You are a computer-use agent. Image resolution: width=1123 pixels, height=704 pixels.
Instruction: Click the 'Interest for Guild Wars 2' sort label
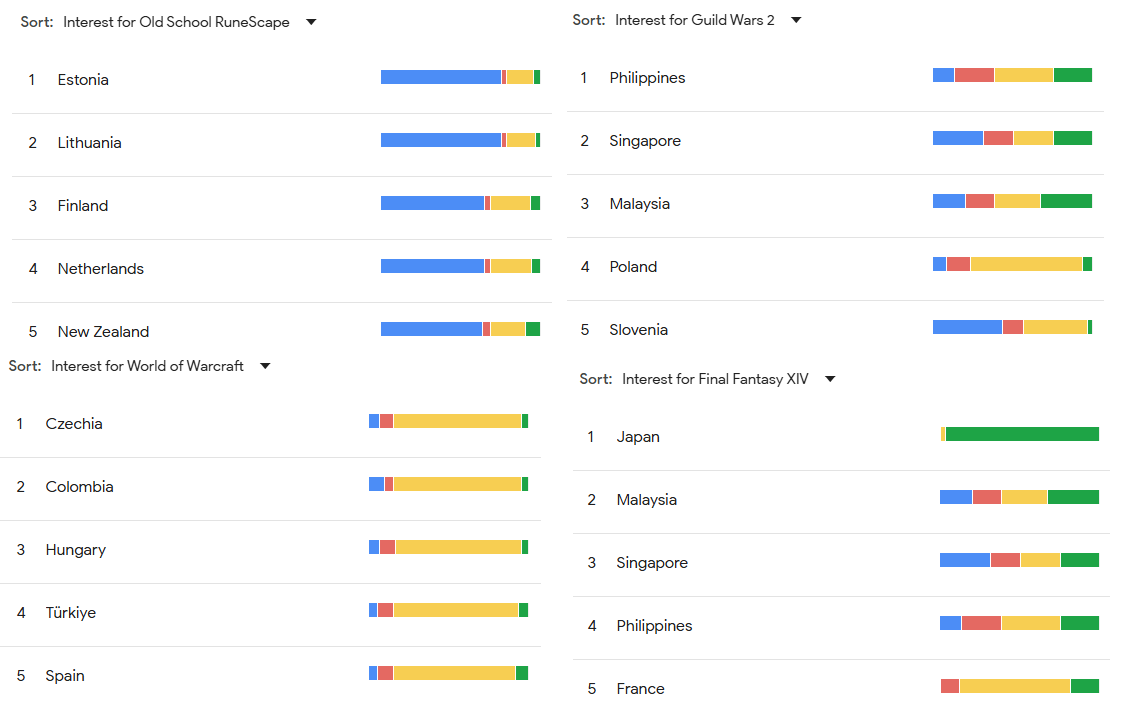[695, 20]
